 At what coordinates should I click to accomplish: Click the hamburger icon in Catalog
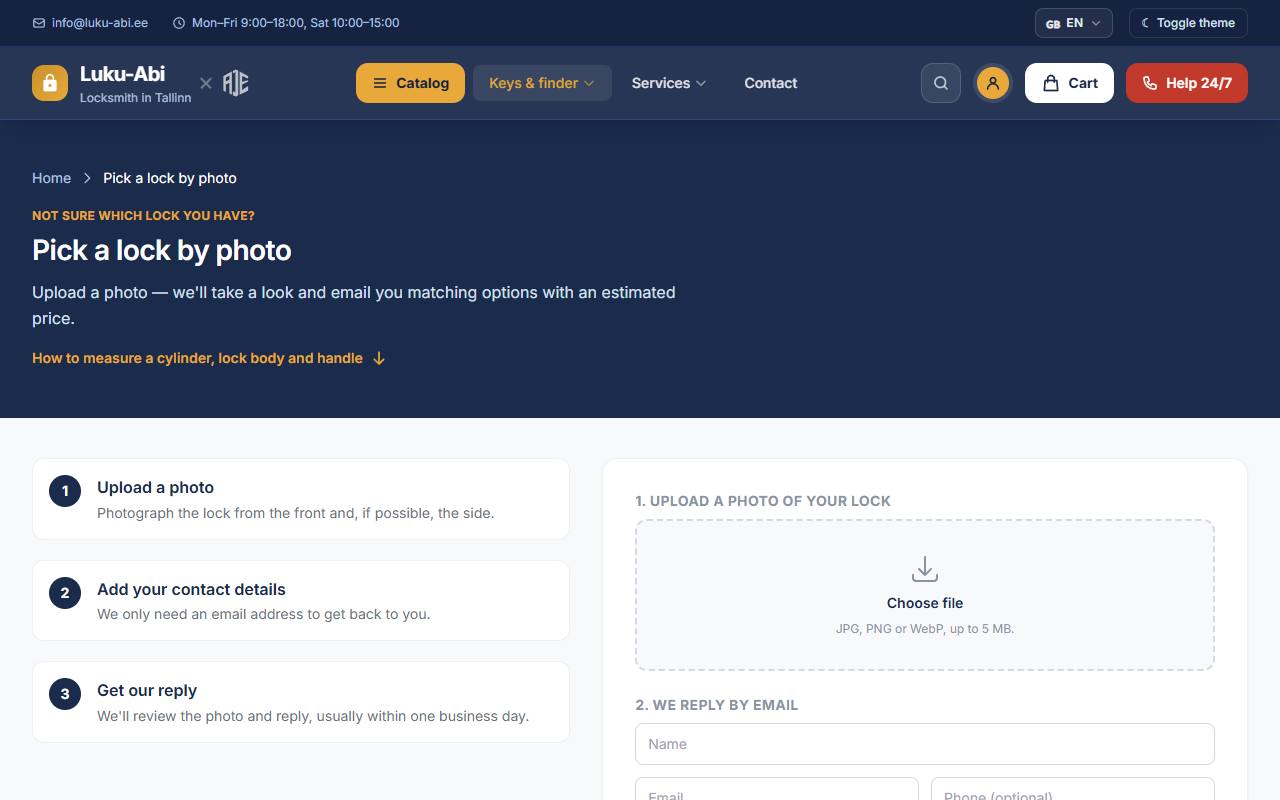380,83
